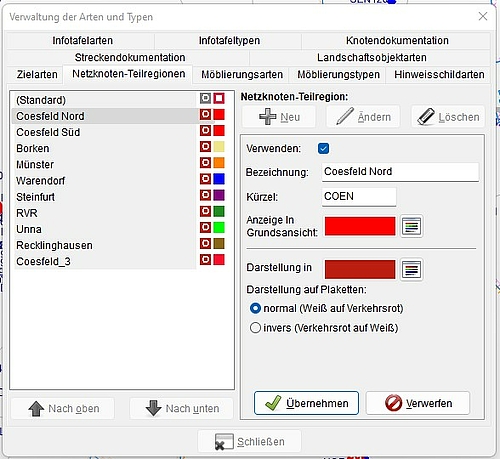Click the dark red Darstellung color bar

coord(360,269)
